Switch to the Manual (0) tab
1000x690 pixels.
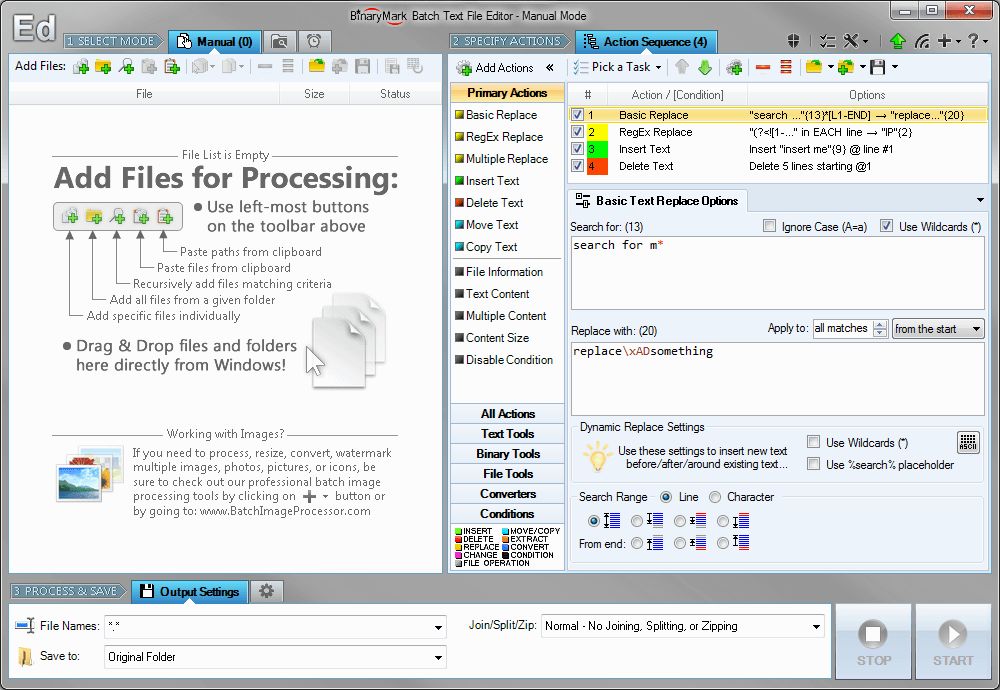coord(215,41)
